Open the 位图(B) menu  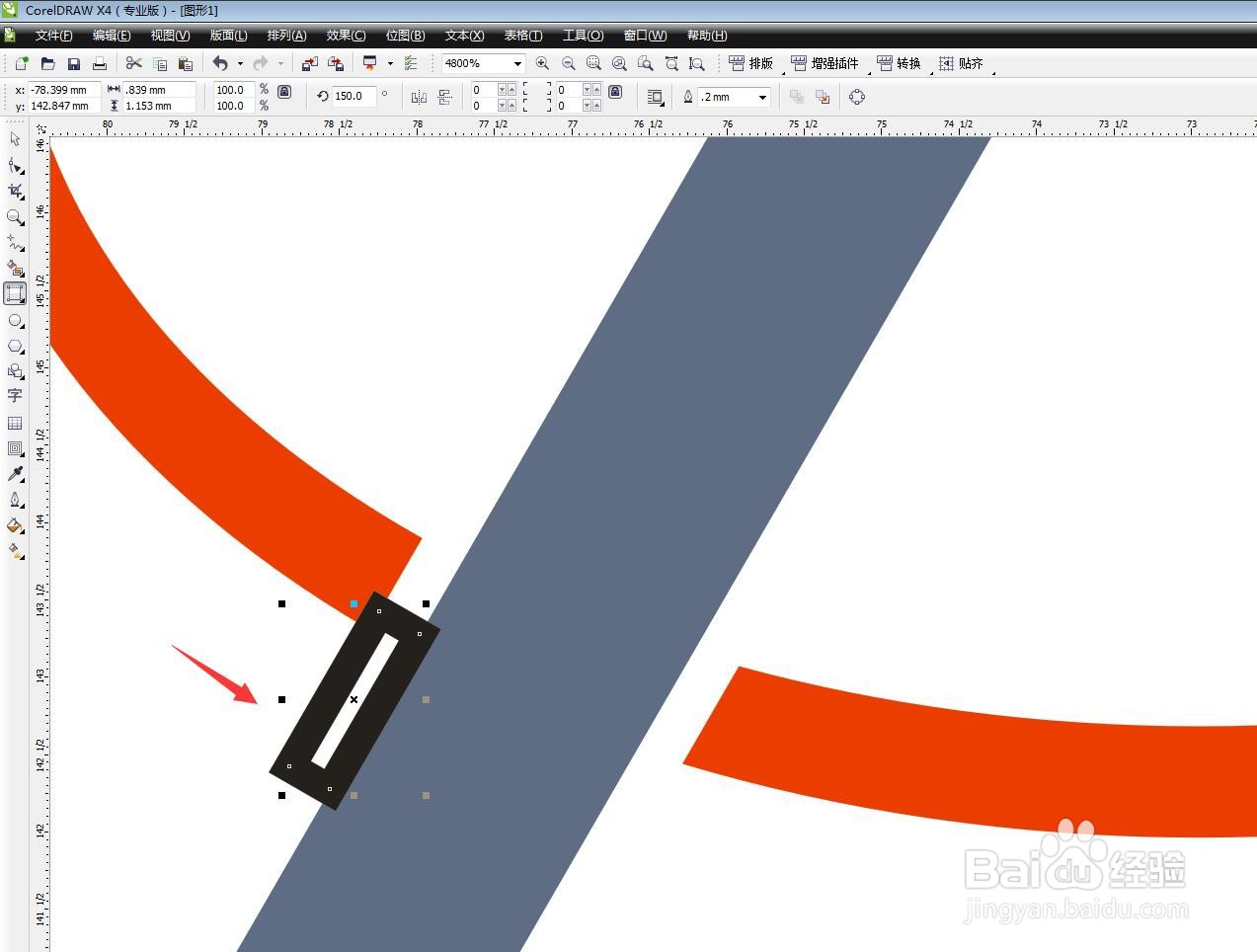pos(405,36)
